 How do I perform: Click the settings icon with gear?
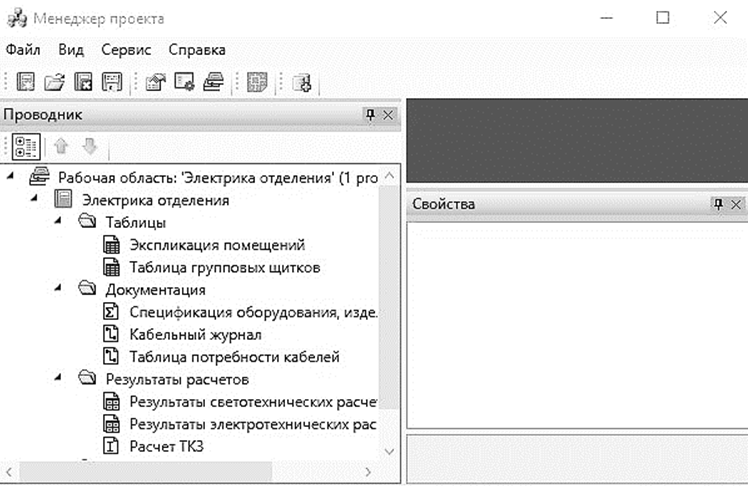(x=184, y=83)
